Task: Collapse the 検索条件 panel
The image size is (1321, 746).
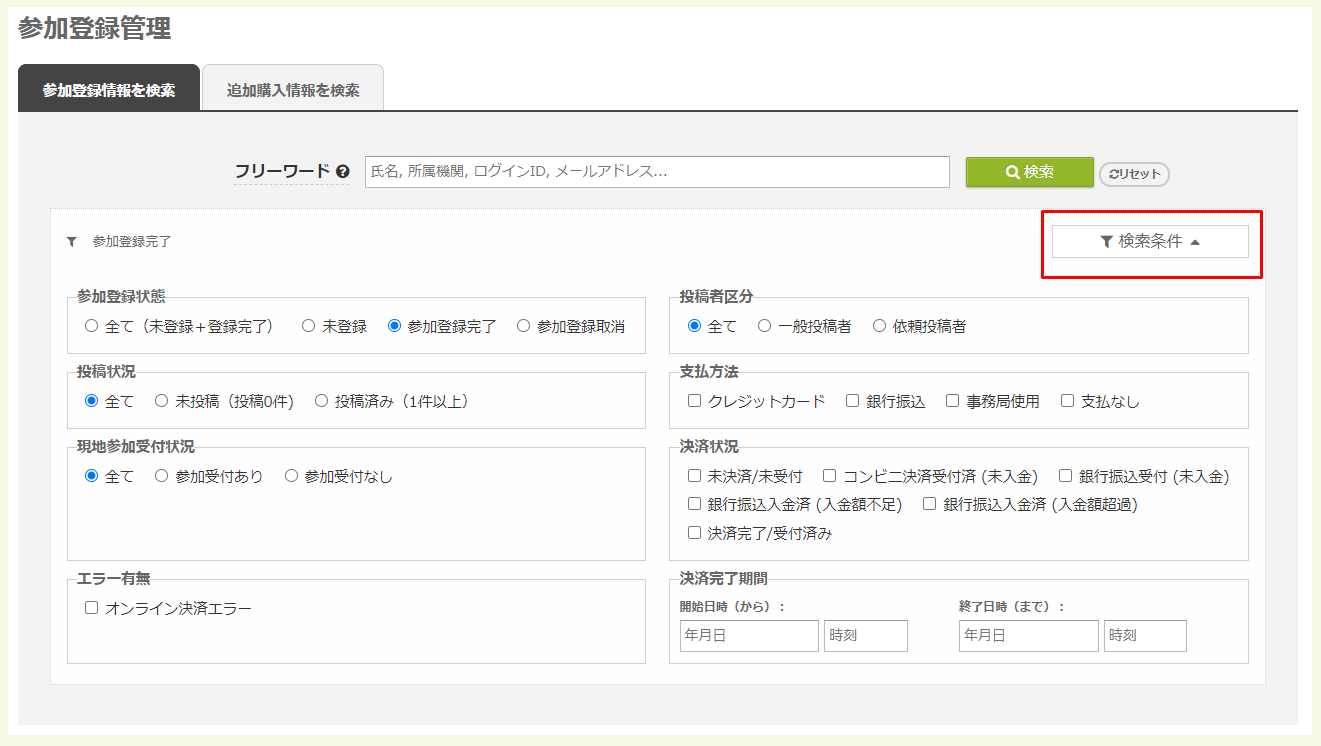Action: pos(1149,240)
